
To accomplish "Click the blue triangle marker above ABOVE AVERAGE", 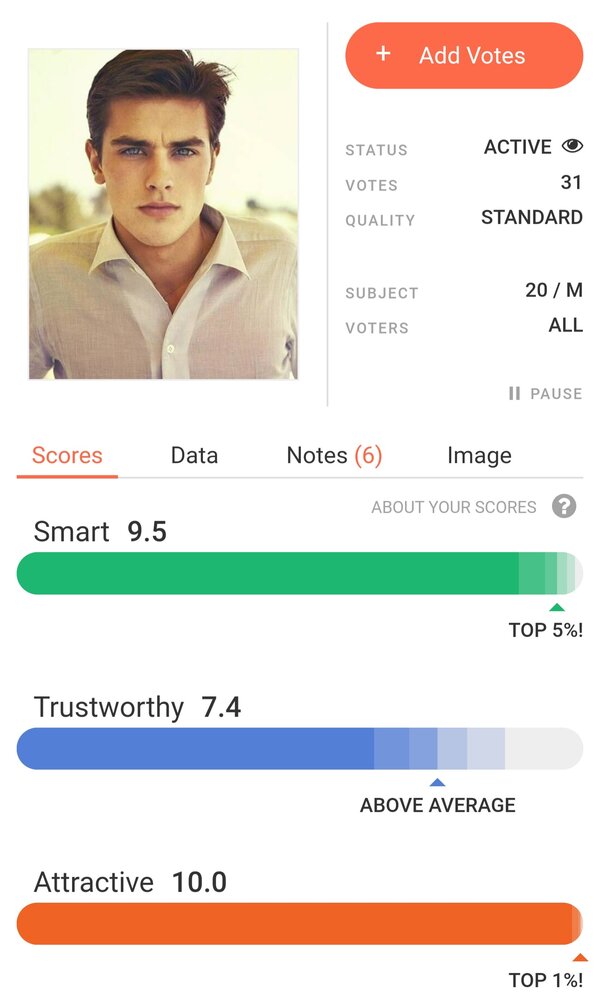I will pos(437,782).
